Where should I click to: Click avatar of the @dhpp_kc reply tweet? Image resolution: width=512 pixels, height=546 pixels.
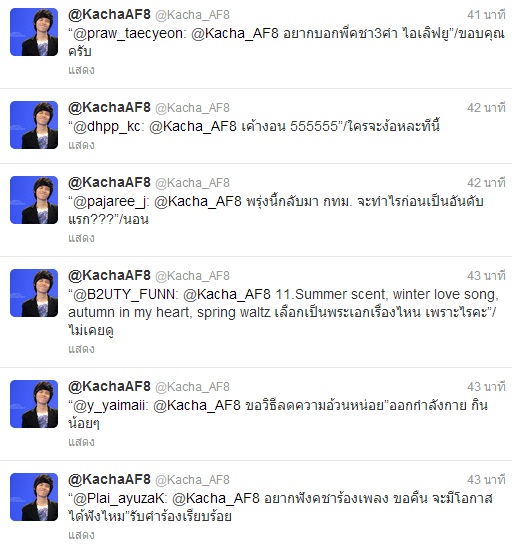coord(34,125)
